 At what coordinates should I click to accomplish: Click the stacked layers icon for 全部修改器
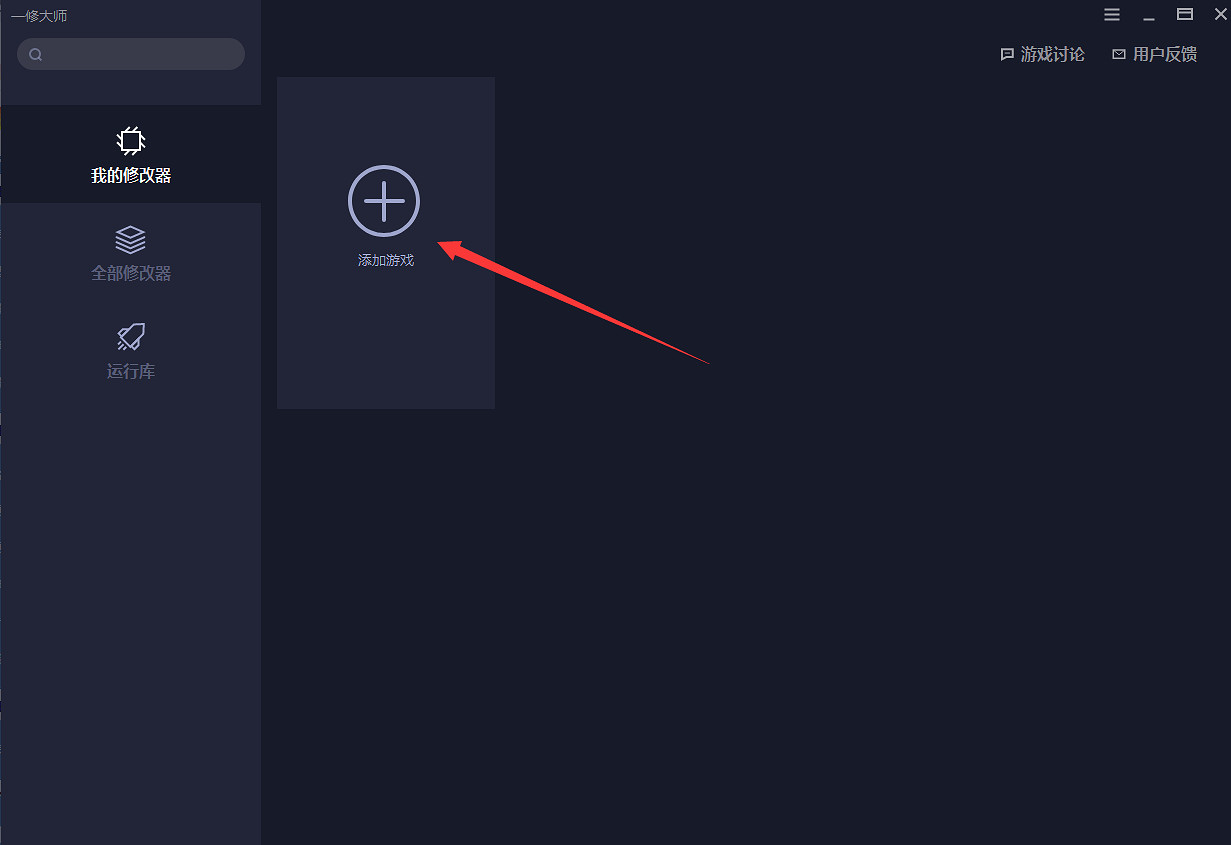coord(131,240)
